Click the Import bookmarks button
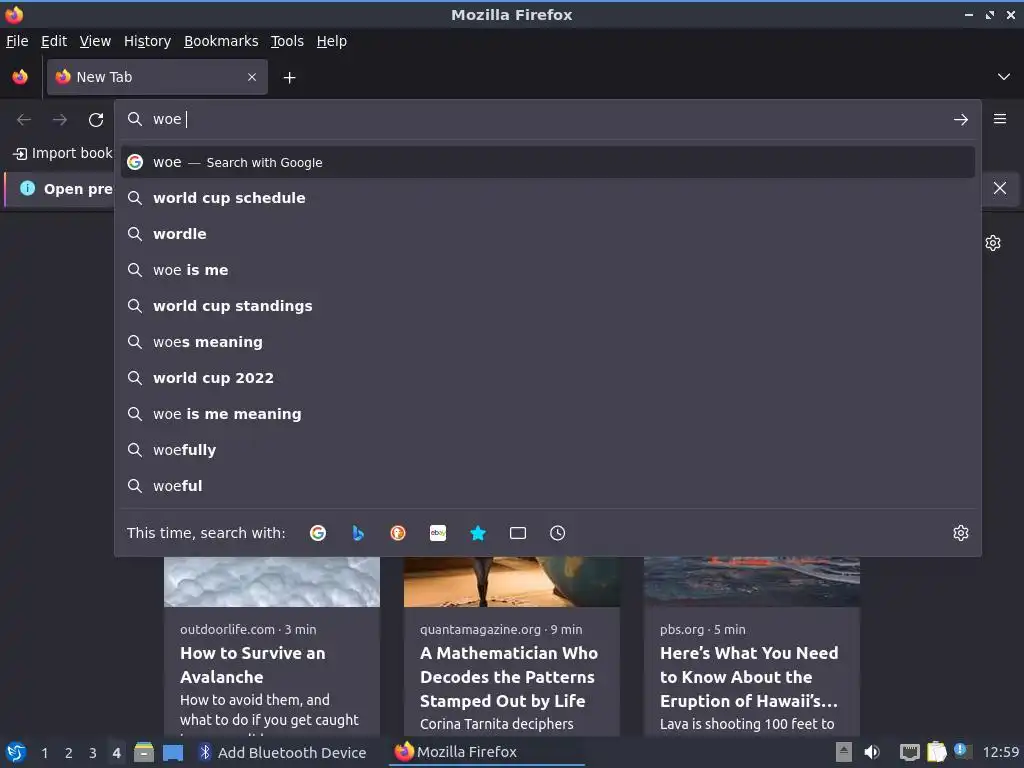 pyautogui.click(x=63, y=153)
